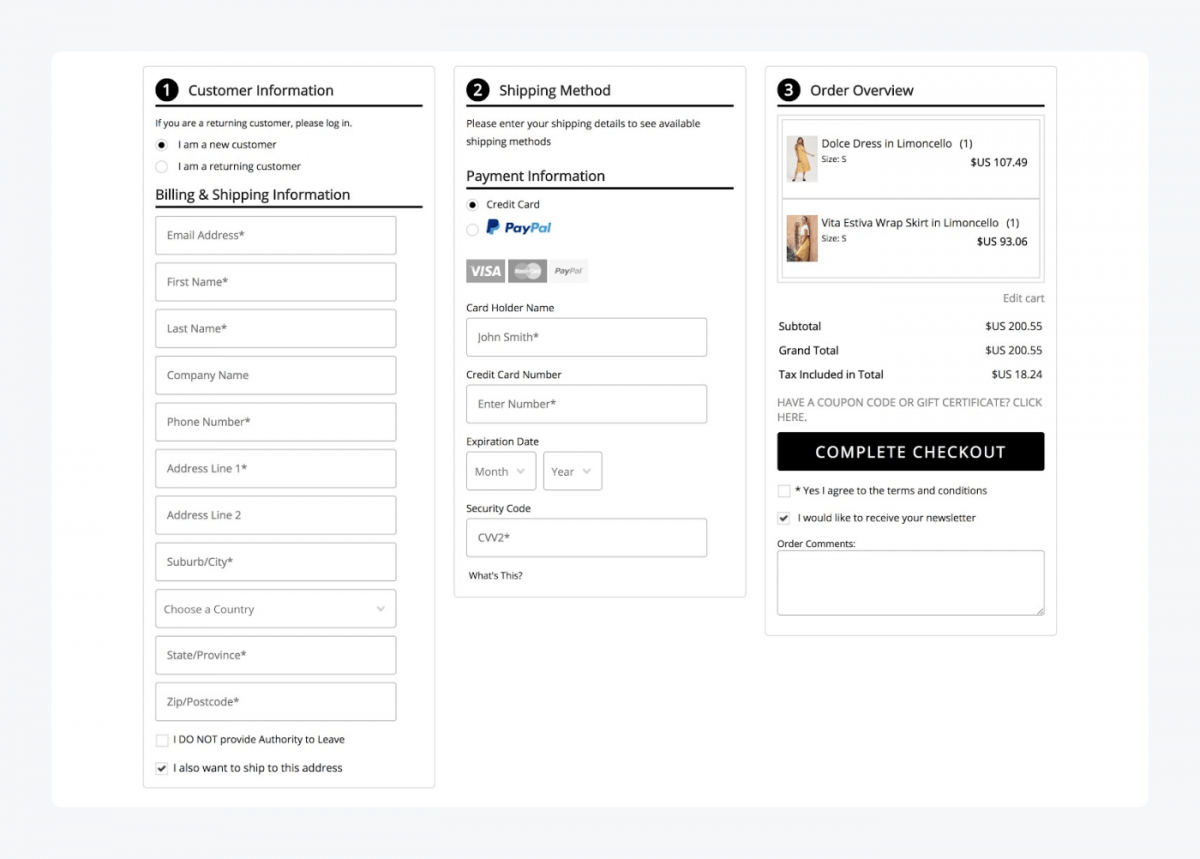The image size is (1200, 859).
Task: Focus the Company Name field
Action: (276, 375)
